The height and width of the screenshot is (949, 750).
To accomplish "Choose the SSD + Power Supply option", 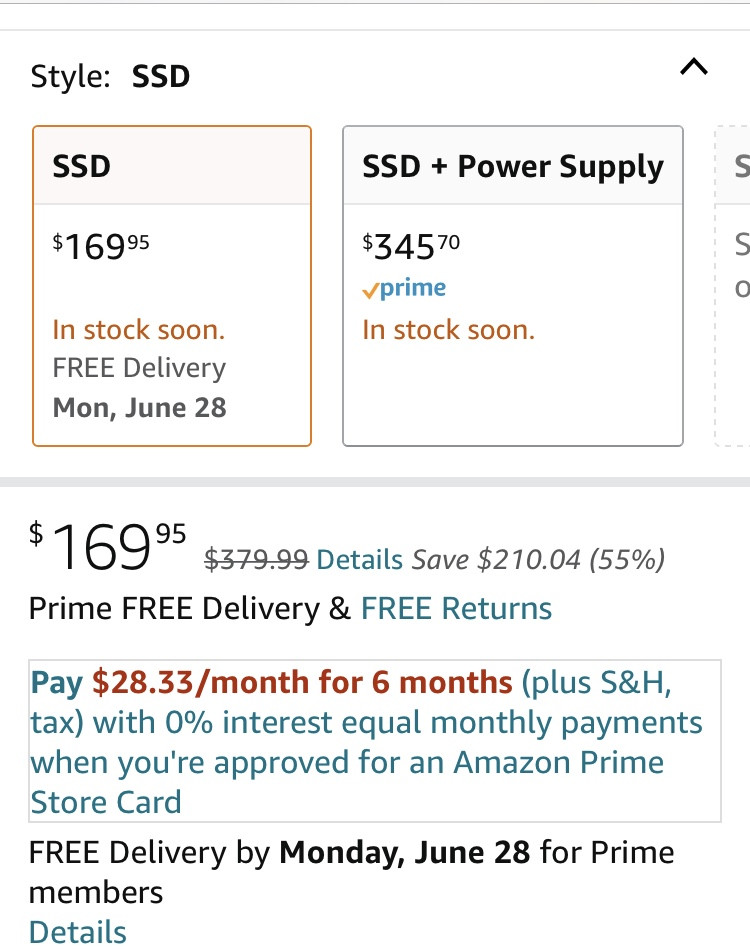I will pyautogui.click(x=513, y=286).
